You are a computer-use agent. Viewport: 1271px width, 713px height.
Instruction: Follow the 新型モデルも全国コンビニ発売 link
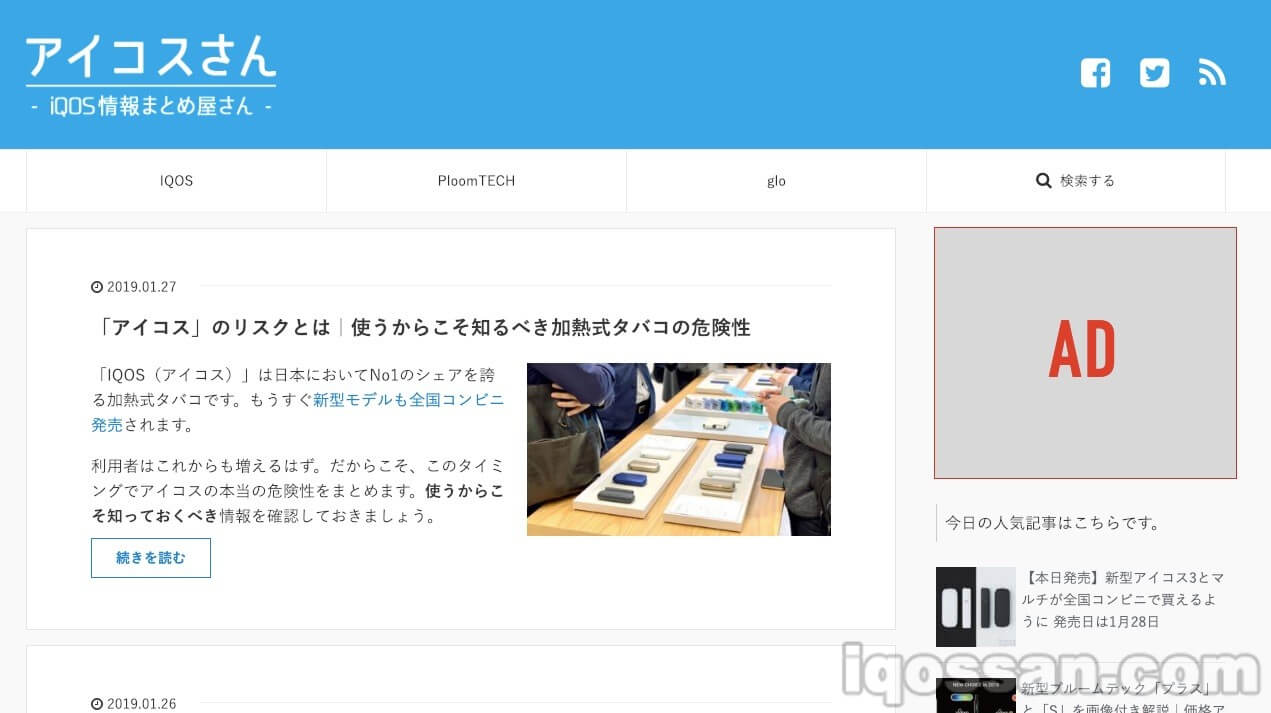(x=298, y=412)
